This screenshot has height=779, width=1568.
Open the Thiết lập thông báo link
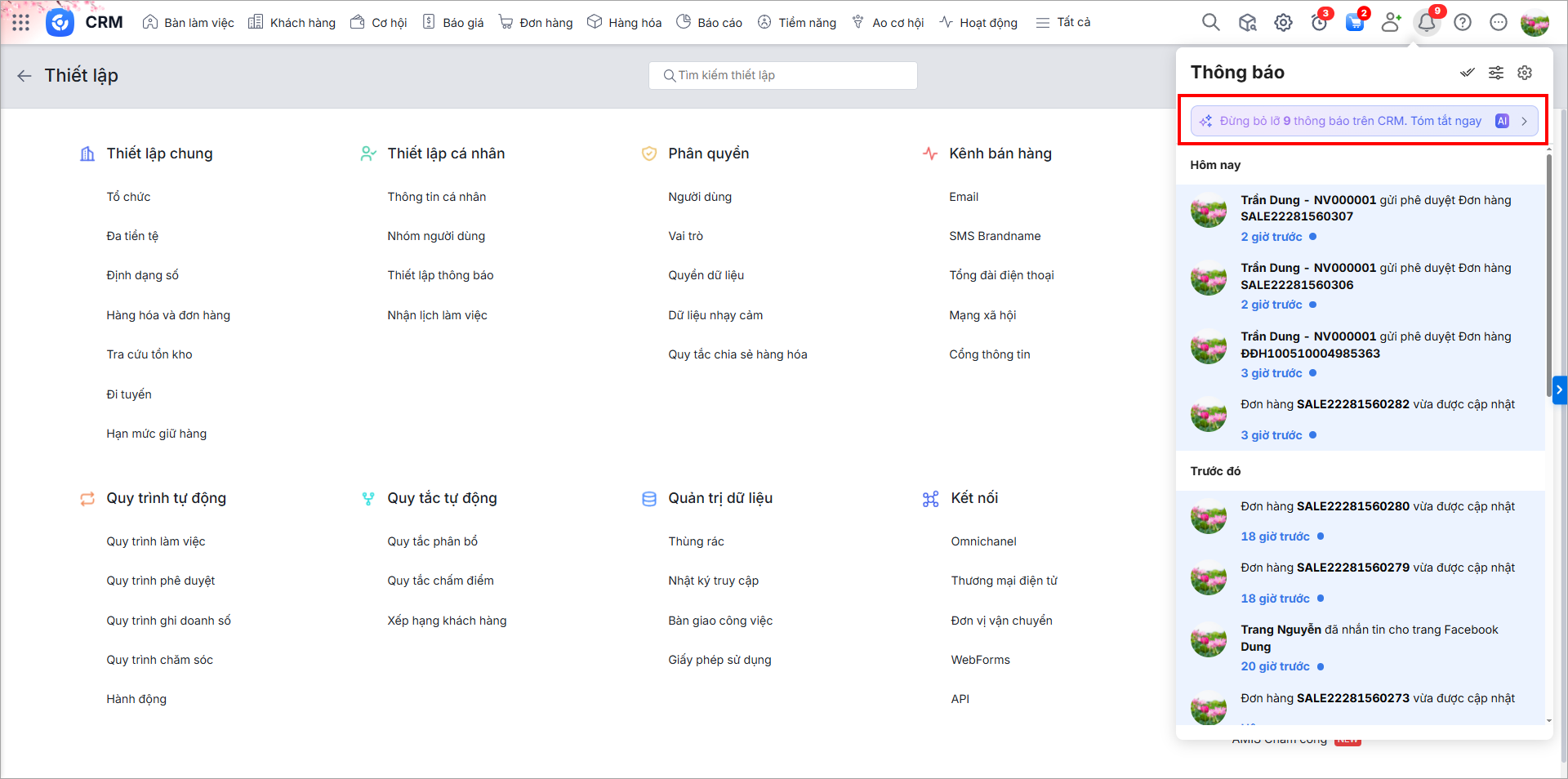click(x=440, y=275)
